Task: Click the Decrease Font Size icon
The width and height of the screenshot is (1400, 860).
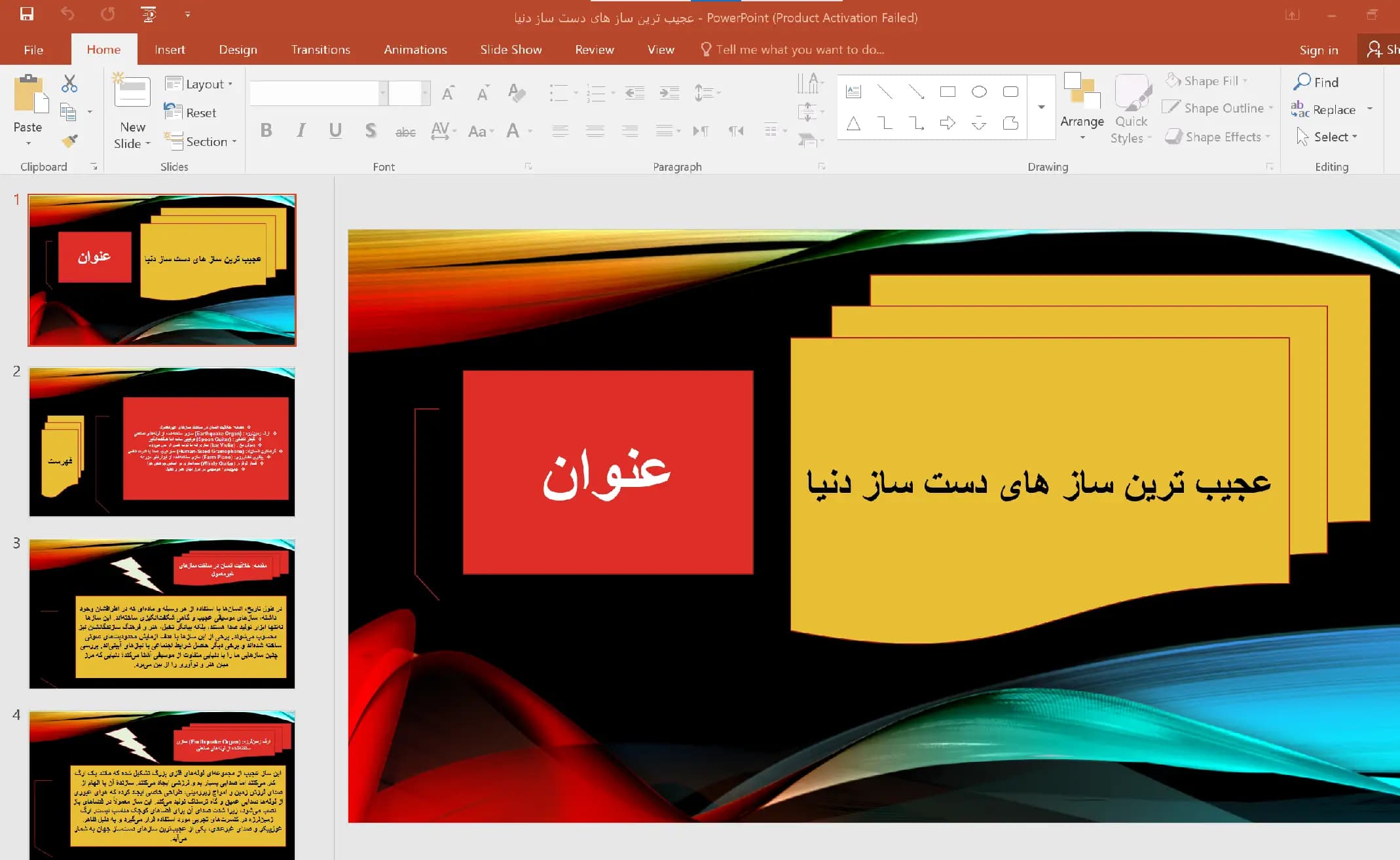Action: [x=483, y=93]
